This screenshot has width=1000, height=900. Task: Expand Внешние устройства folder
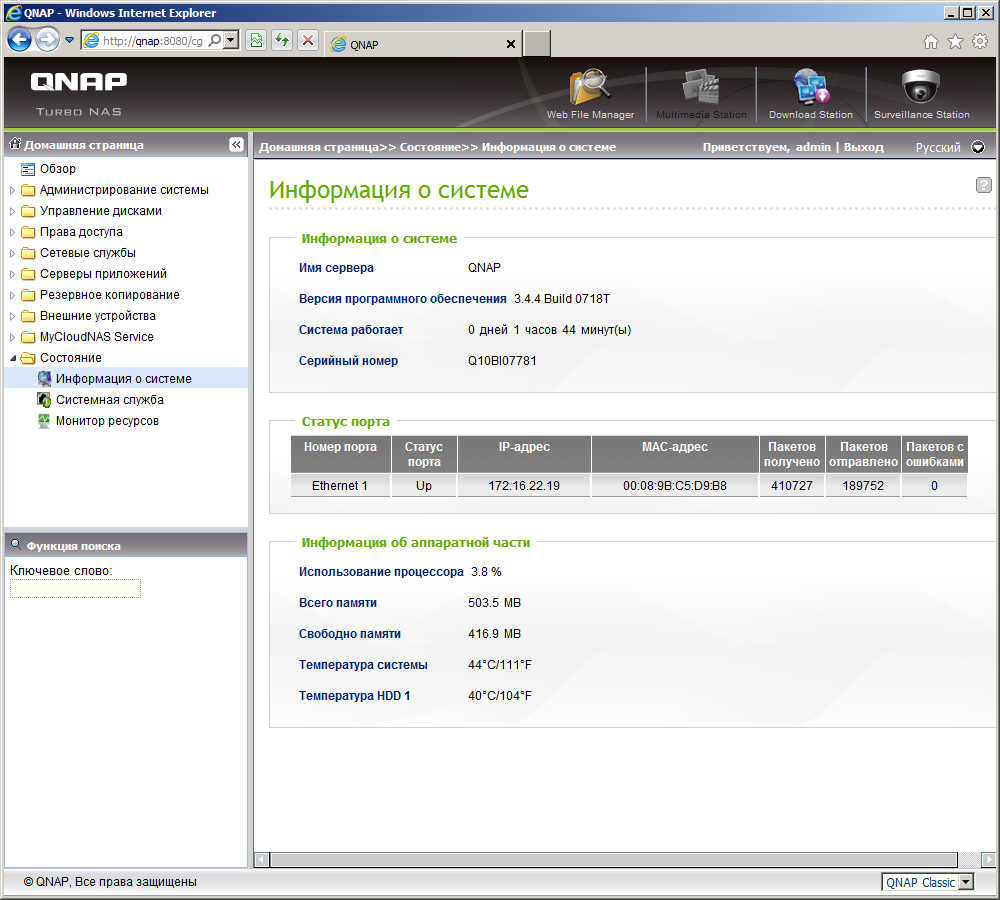coord(12,316)
